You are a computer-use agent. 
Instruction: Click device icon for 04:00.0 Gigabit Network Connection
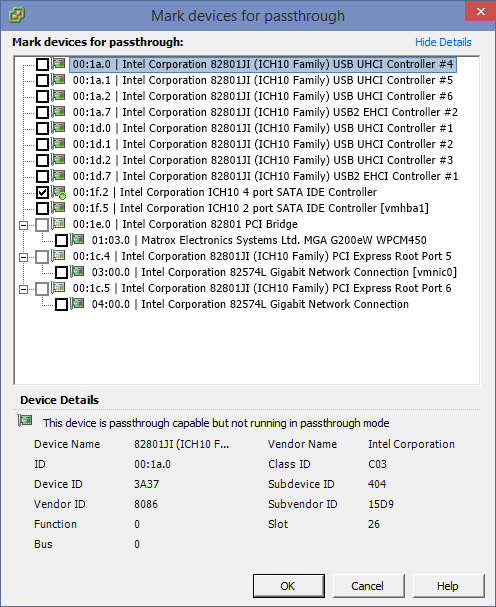click(x=77, y=304)
